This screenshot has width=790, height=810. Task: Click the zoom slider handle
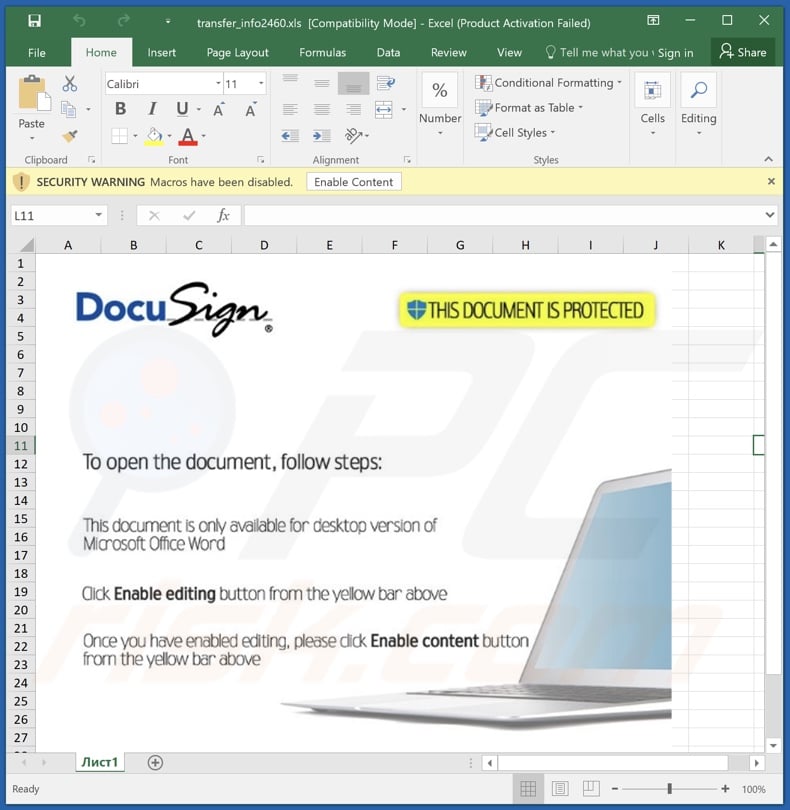[670, 789]
